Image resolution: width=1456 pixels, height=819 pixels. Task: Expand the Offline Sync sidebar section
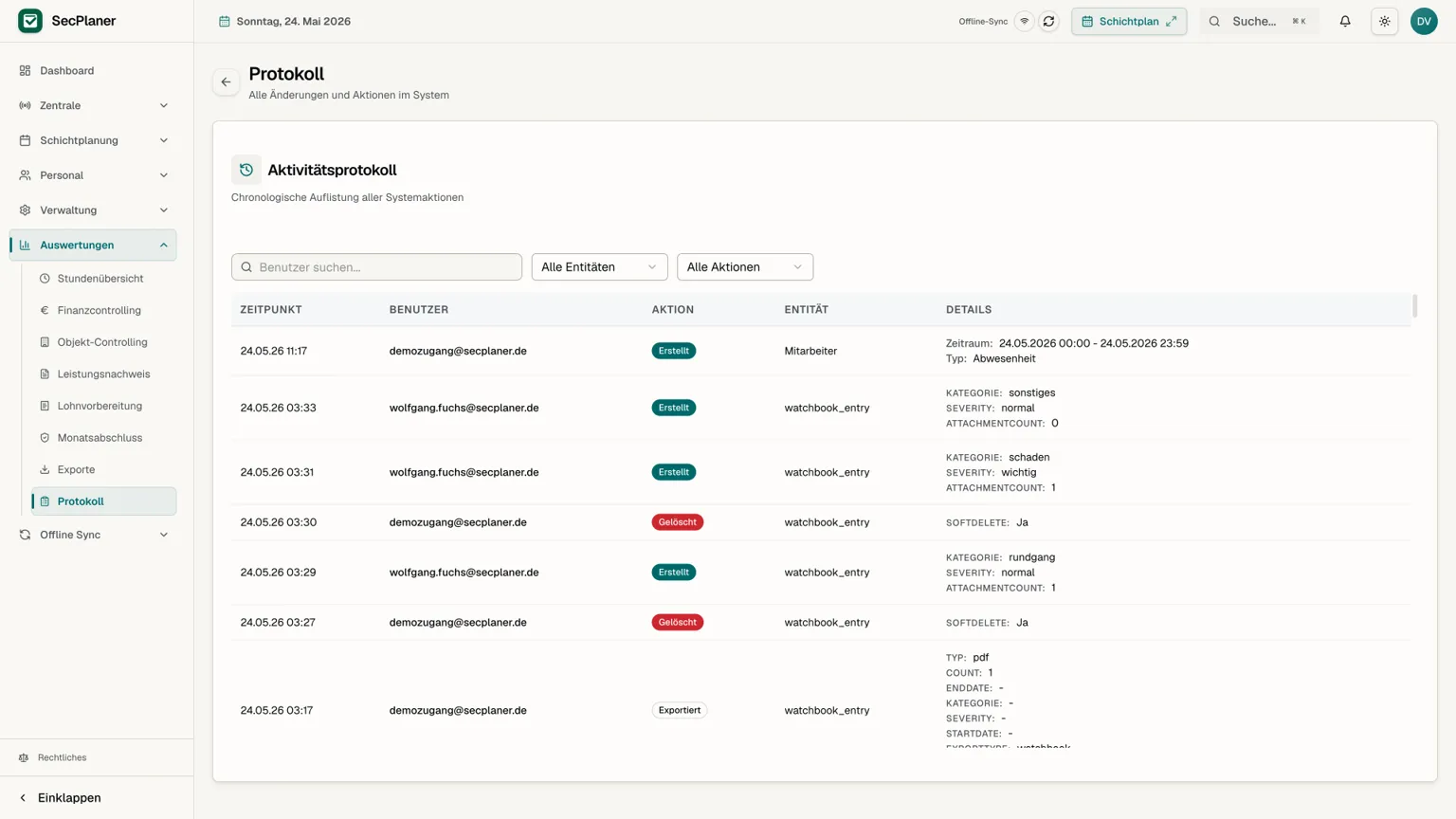[93, 535]
